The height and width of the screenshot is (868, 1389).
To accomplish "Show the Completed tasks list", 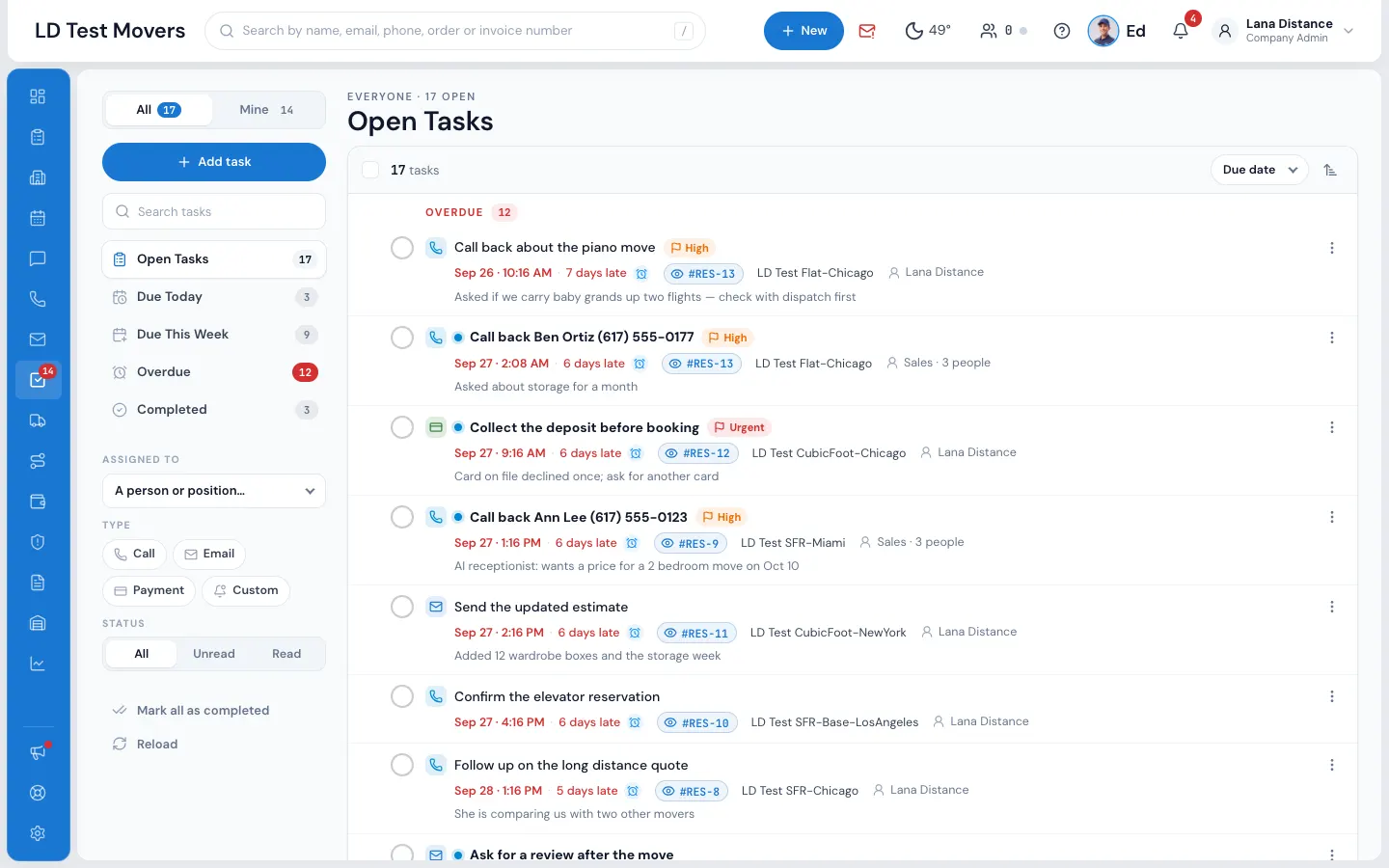I will coord(214,410).
